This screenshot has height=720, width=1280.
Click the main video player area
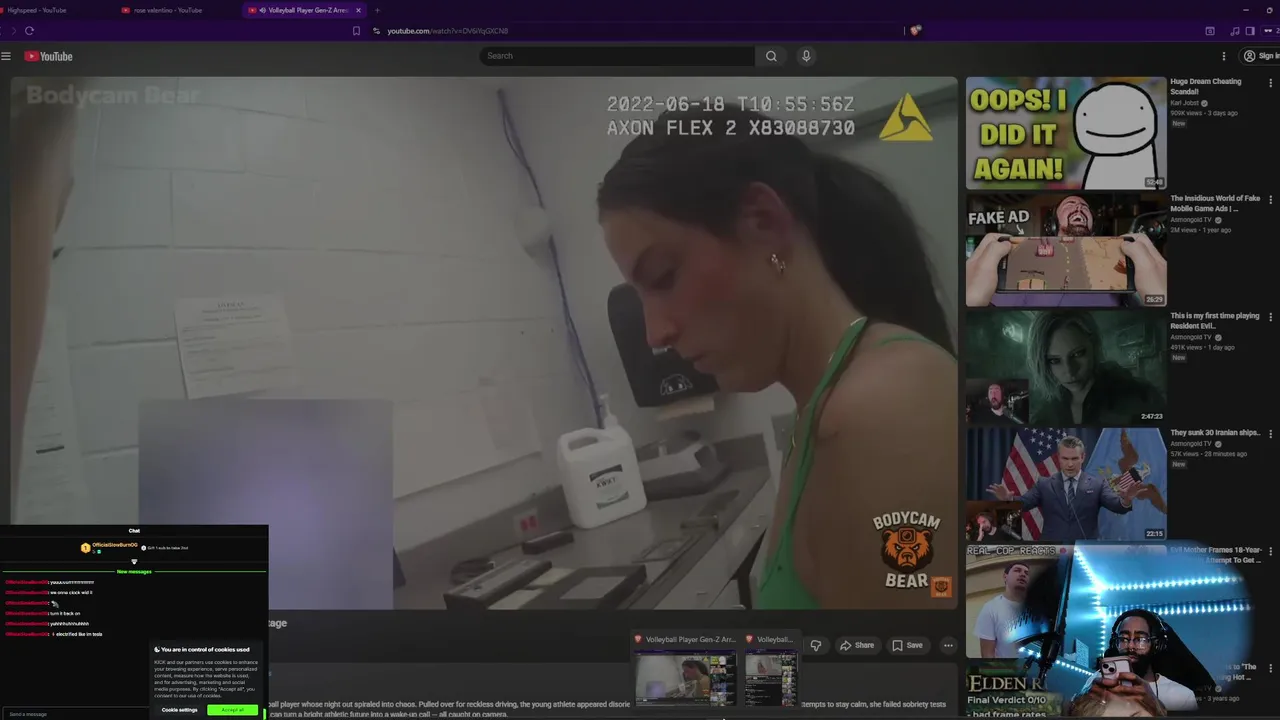coord(484,343)
